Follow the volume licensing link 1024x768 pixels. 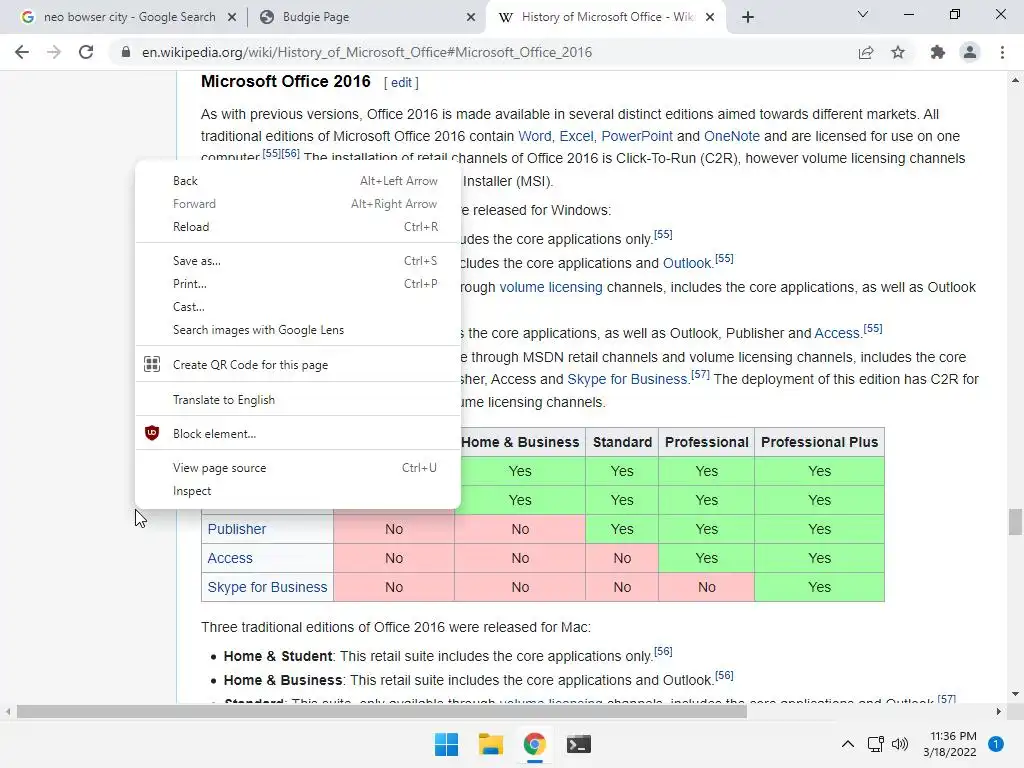point(551,287)
